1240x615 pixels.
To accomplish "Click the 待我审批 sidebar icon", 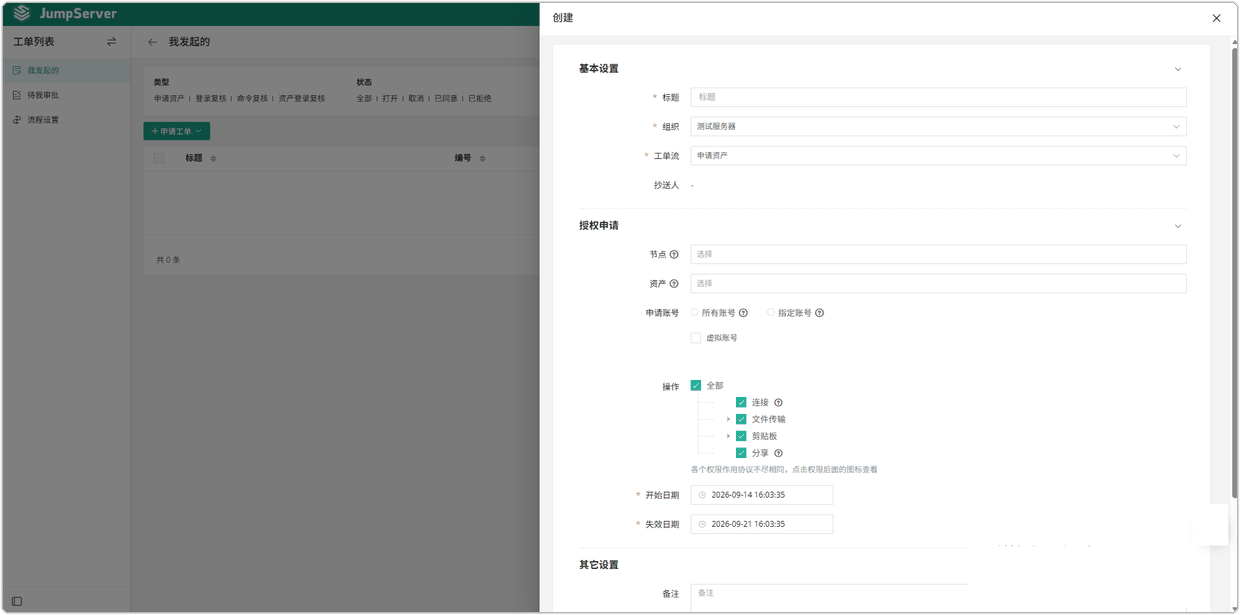I will click(17, 95).
